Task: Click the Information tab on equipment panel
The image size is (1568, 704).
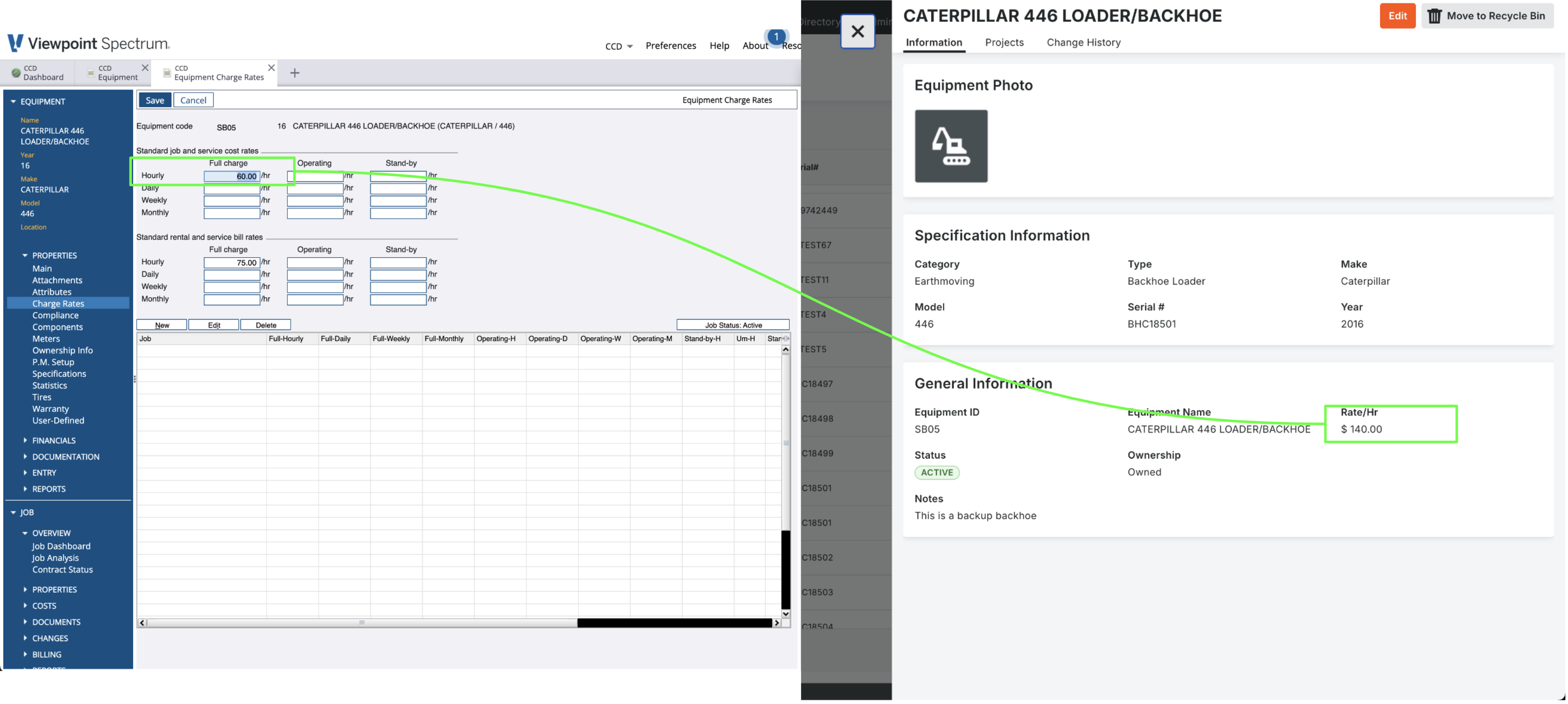Action: pos(934,42)
